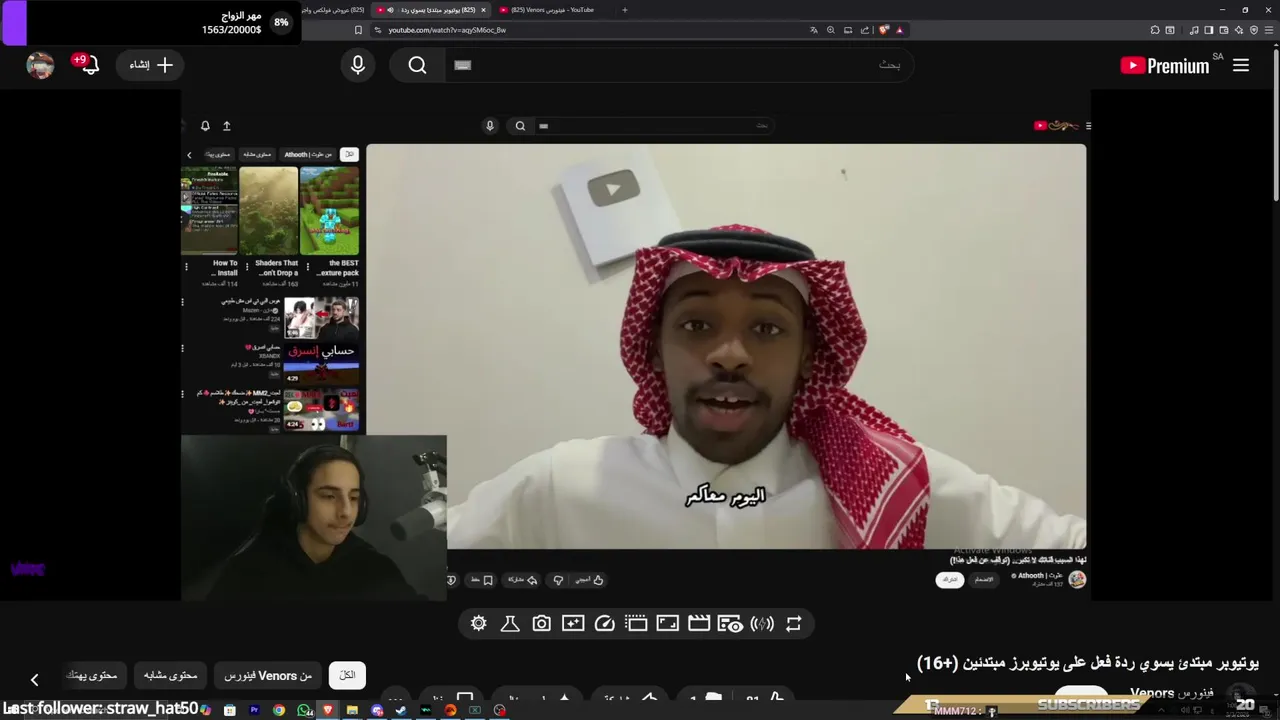
Task: Click the translate page icon in the address bar
Action: tap(814, 30)
